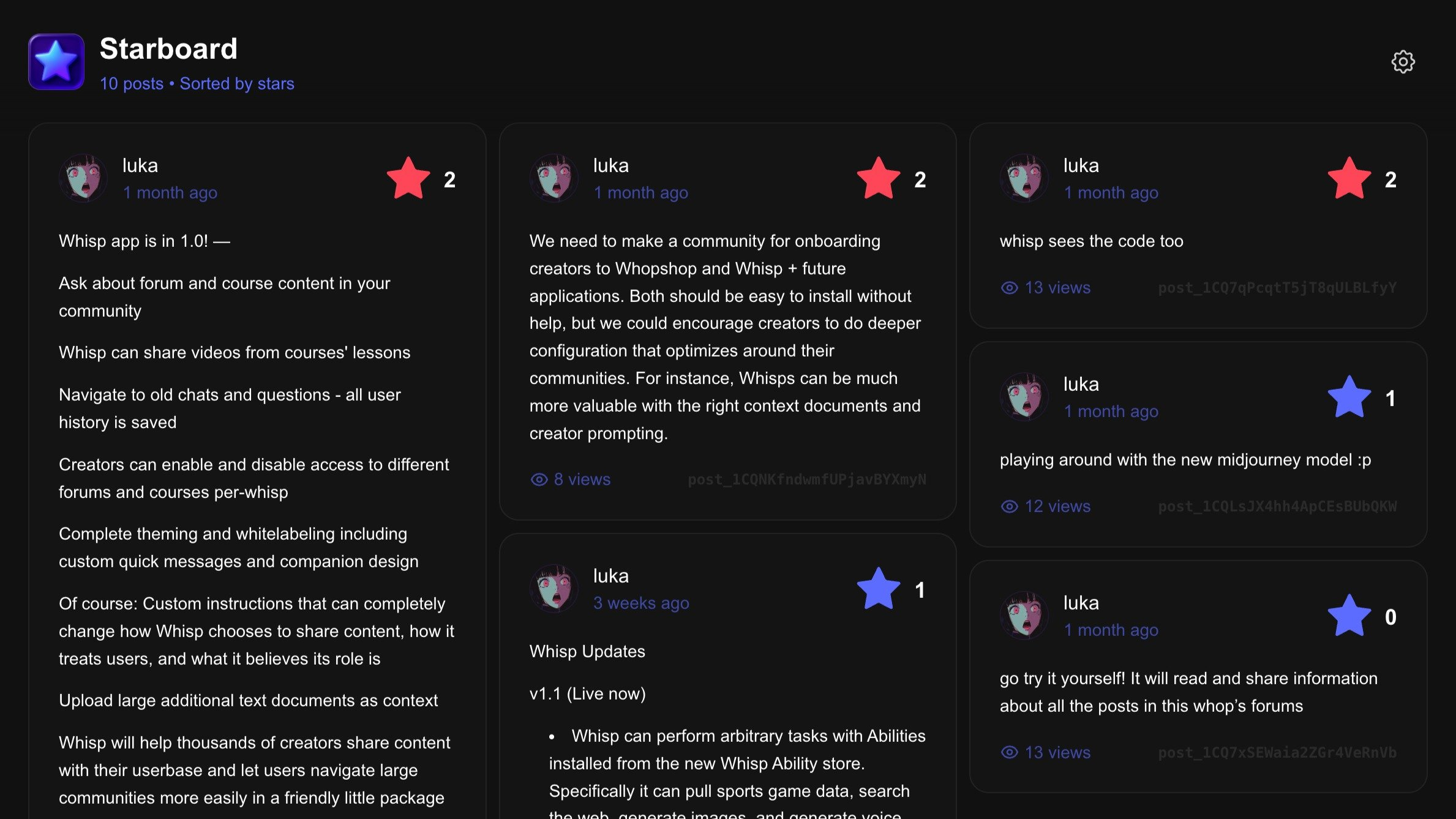The height and width of the screenshot is (819, 1456).
Task: Open post ID post_1CQ7xSEWaia2ZGr4VeRnVb
Action: (1277, 753)
